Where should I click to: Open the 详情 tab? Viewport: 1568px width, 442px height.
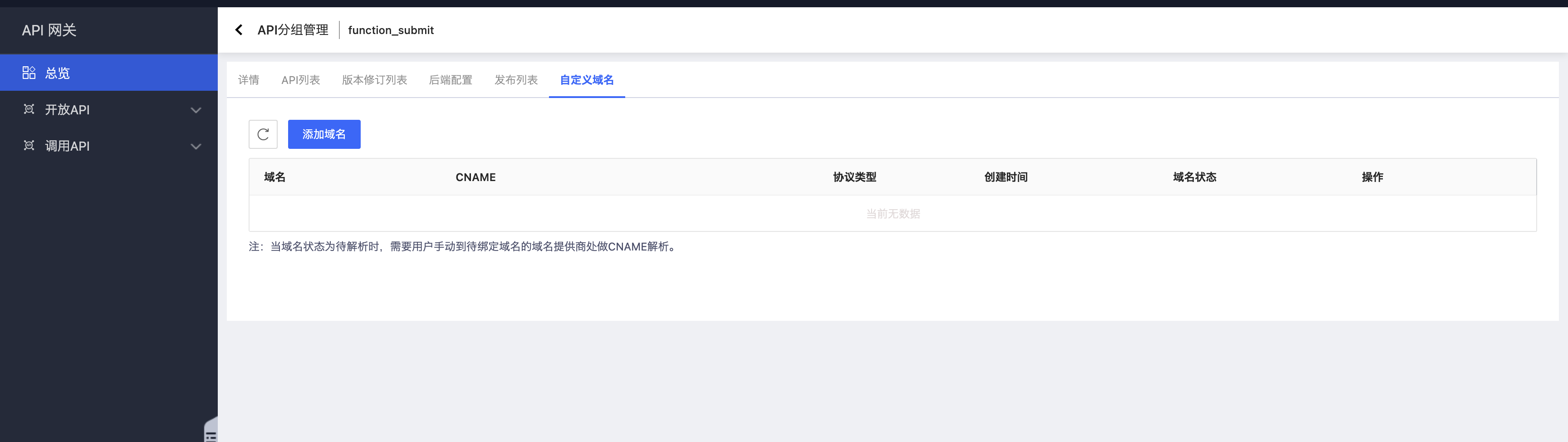(x=248, y=80)
